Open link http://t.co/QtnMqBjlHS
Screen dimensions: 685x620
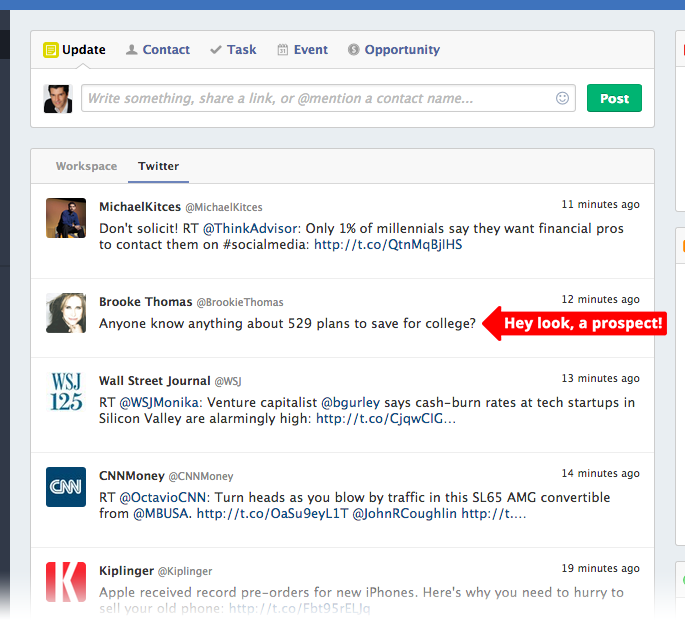coord(388,245)
